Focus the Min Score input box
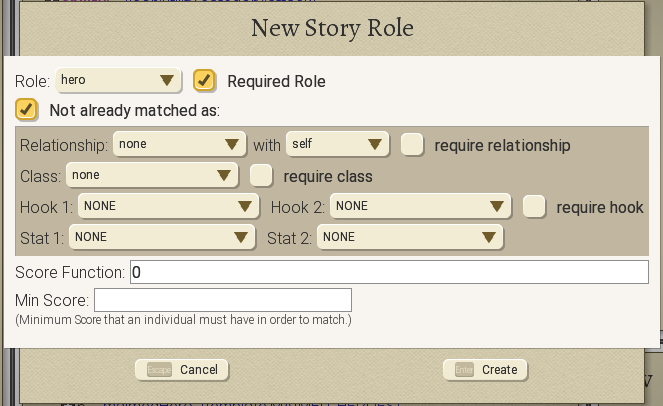This screenshot has width=663, height=406. [222, 300]
